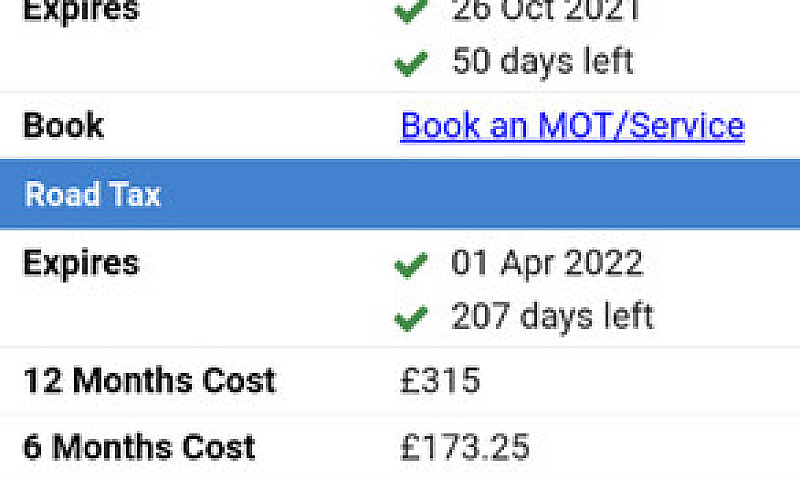
Task: Click empty blue area of Road Tax banner
Action: (x=480, y=194)
